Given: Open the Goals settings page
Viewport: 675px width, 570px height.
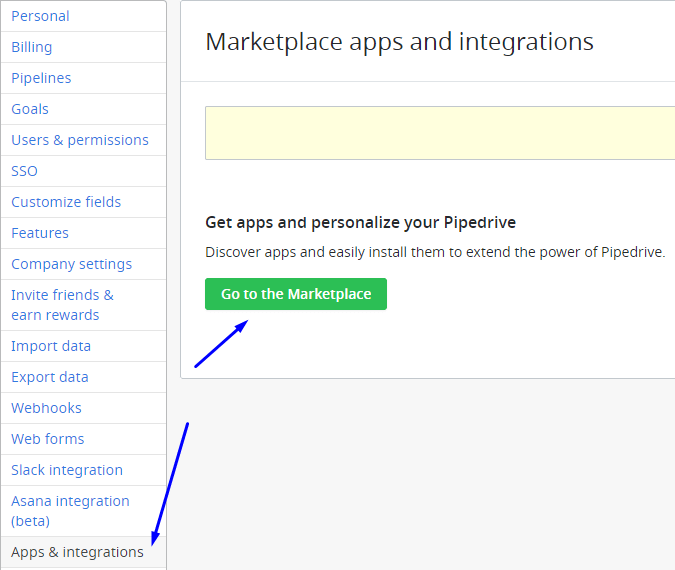Looking at the screenshot, I should [30, 109].
